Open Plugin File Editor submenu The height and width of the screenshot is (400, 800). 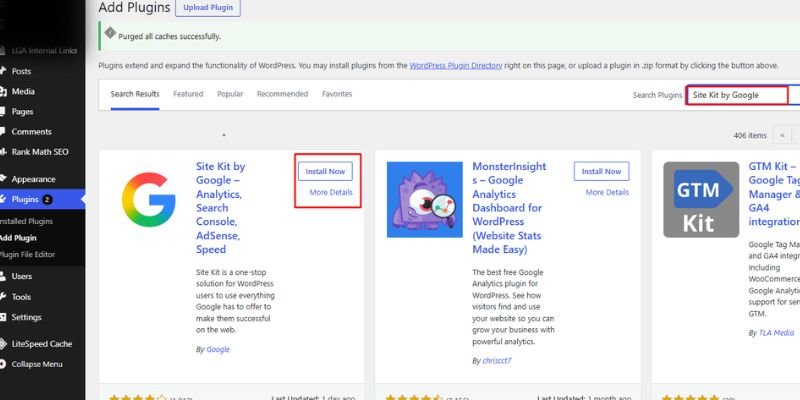tap(27, 255)
